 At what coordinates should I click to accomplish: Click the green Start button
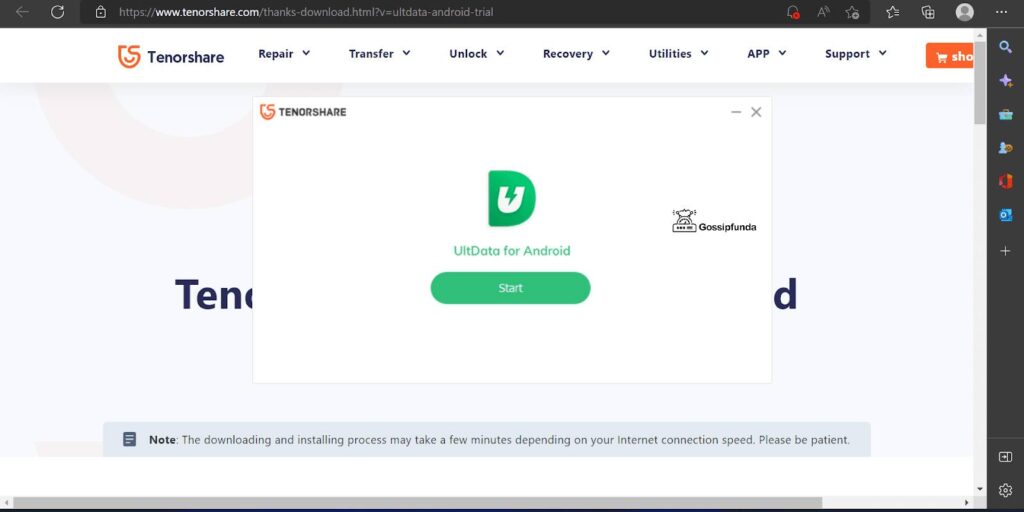pyautogui.click(x=511, y=288)
